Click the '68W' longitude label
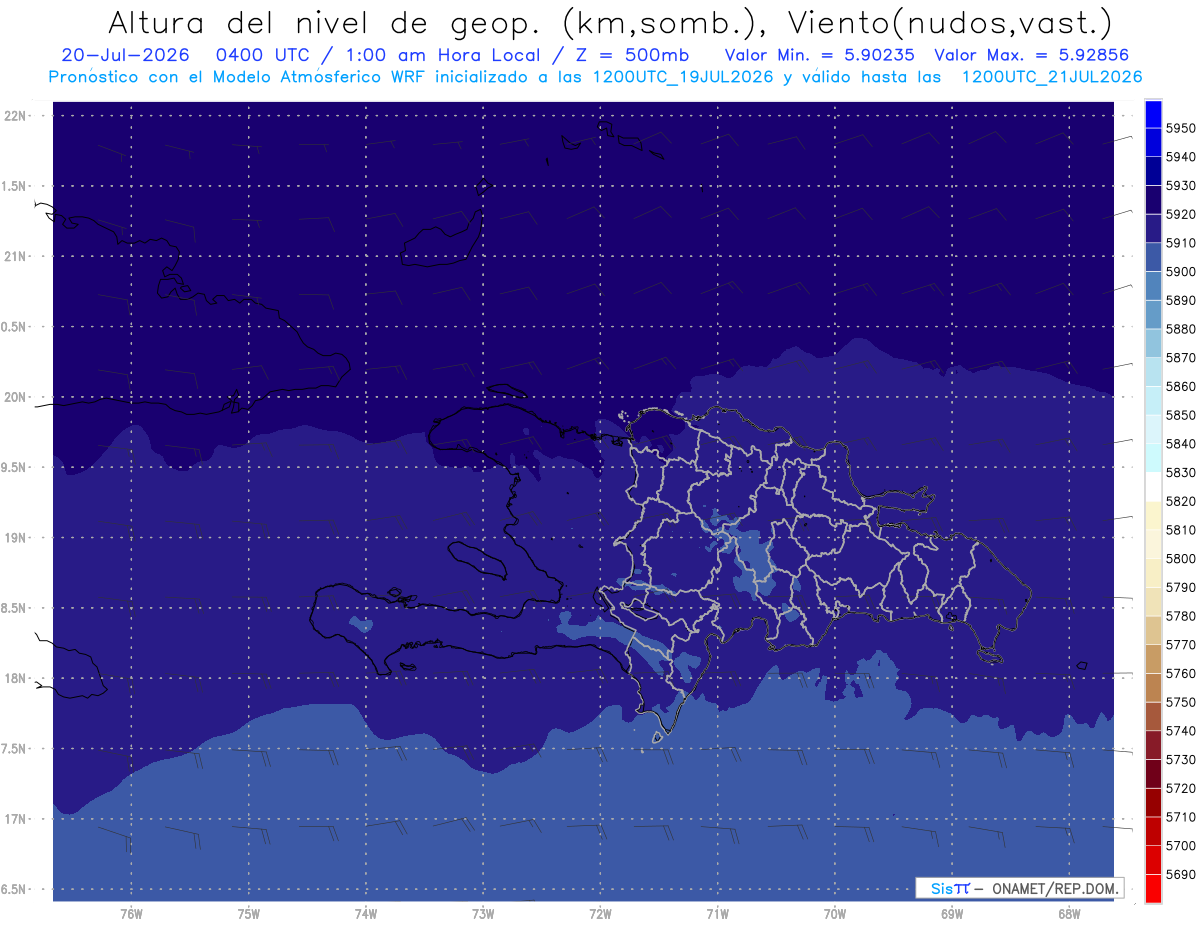The image size is (1200, 927). point(1069,913)
